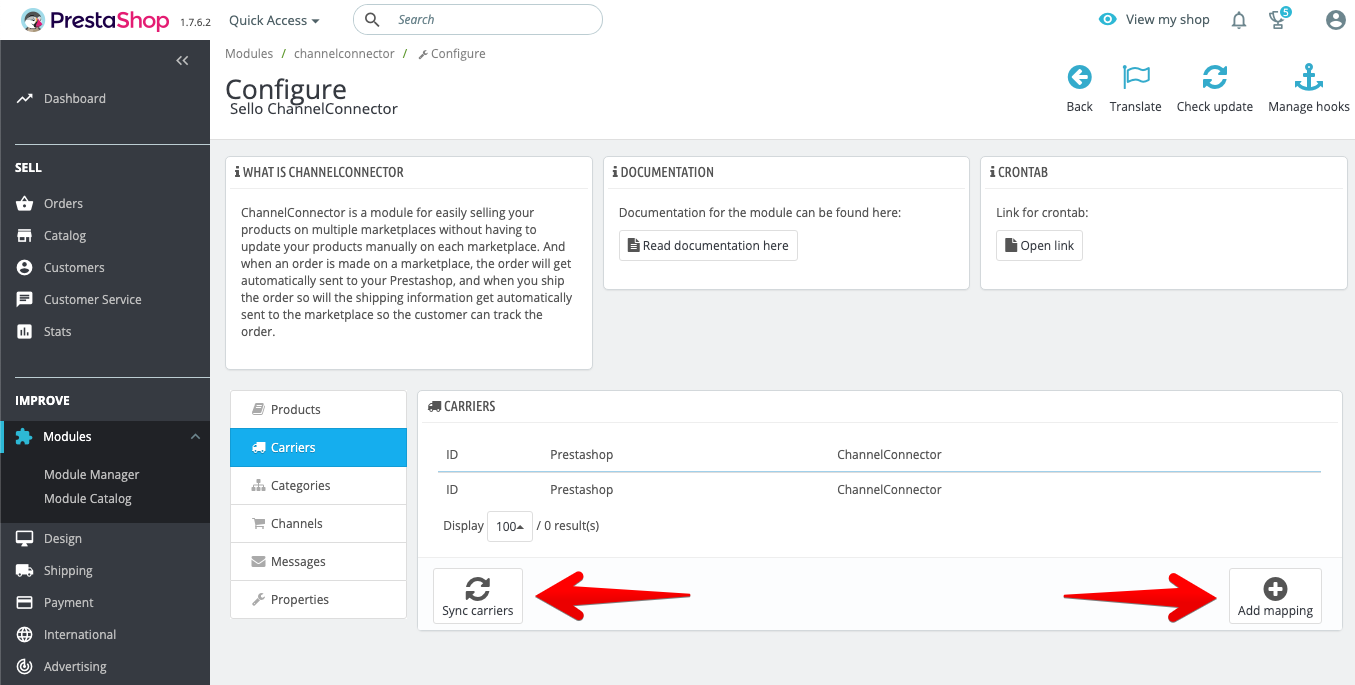Open the Quick Access dropdown

click(x=274, y=20)
